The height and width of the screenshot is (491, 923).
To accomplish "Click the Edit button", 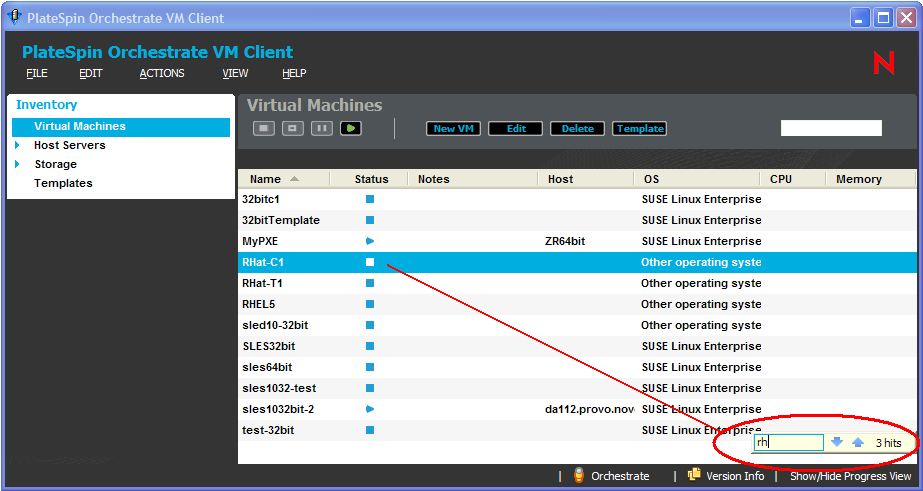I will [516, 128].
